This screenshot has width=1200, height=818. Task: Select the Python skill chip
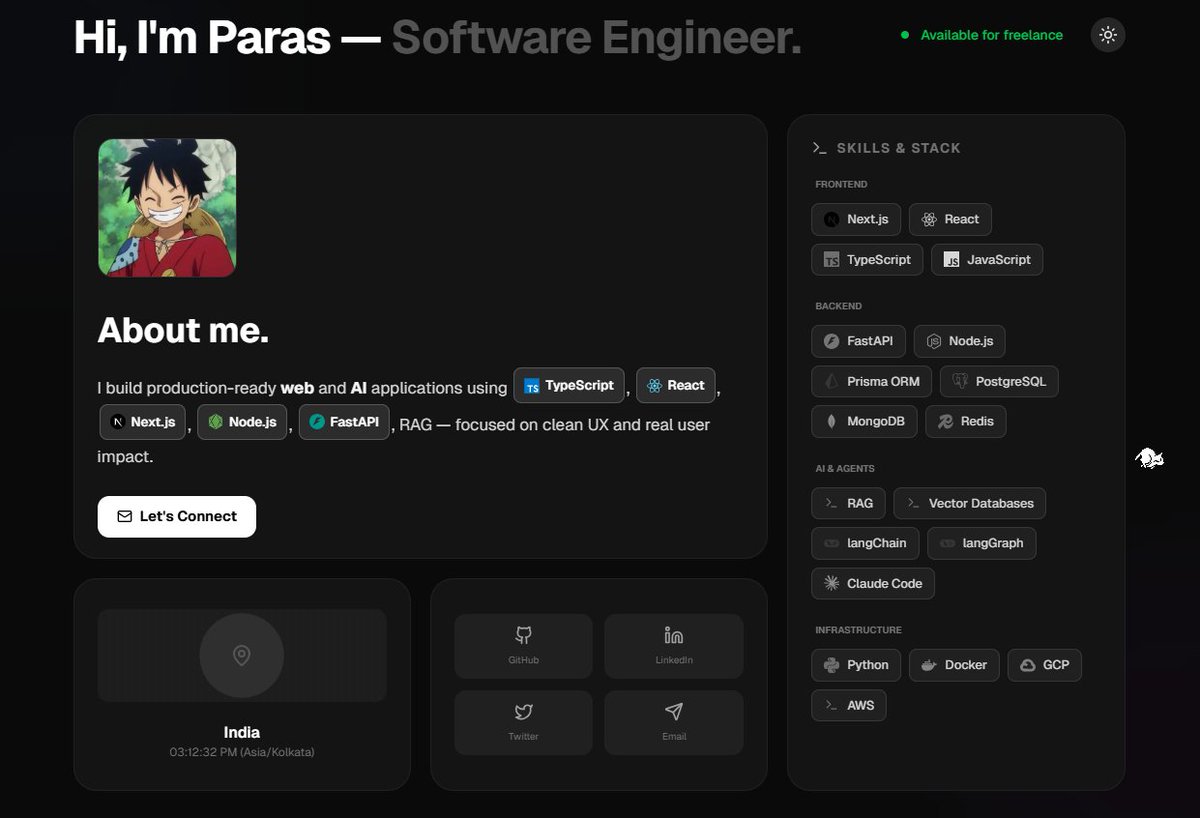(x=856, y=665)
